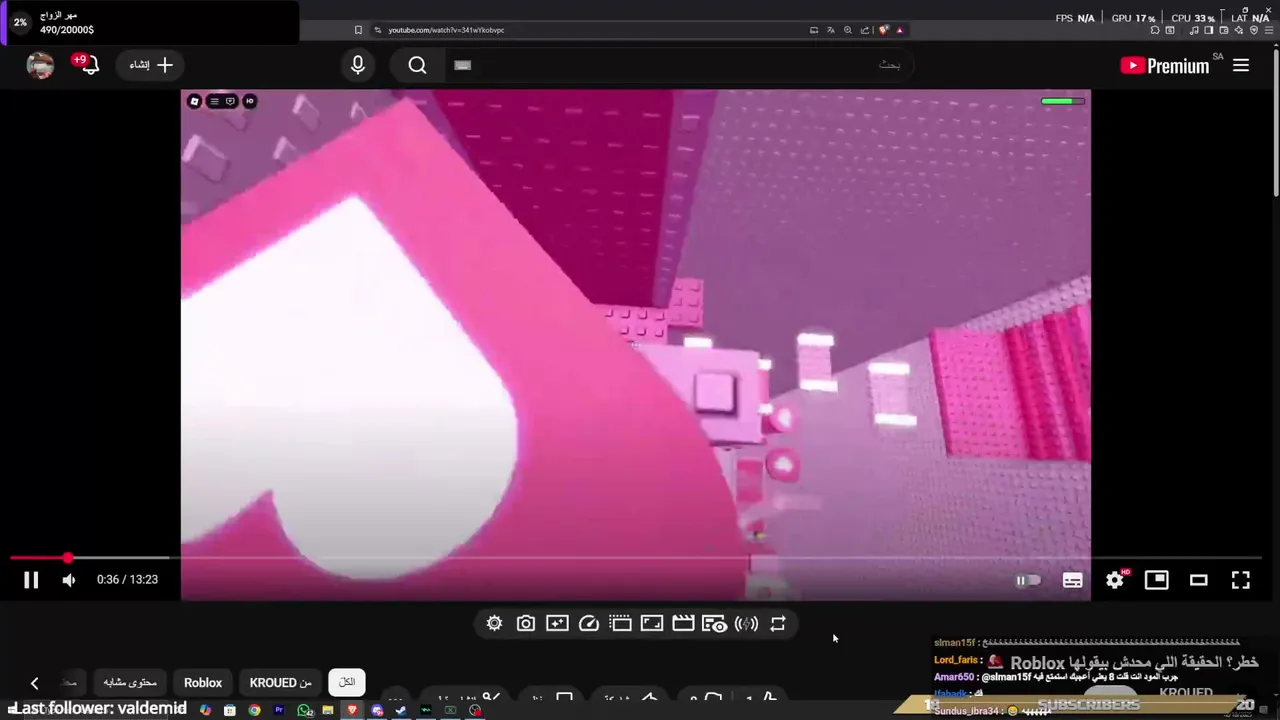The image size is (1280, 720).
Task: Open the share icon in address bar
Action: click(x=865, y=30)
